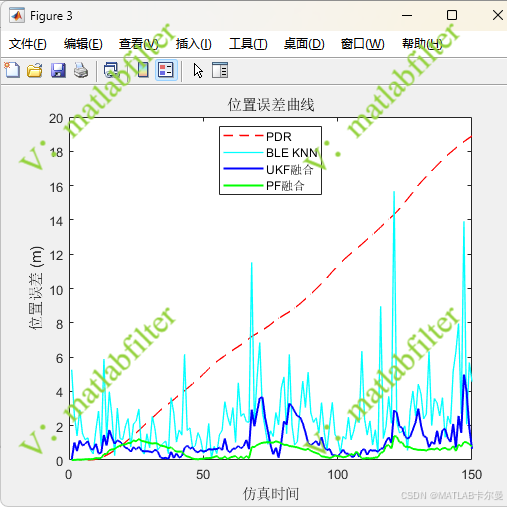Open file using the folder icon

[x=35, y=70]
